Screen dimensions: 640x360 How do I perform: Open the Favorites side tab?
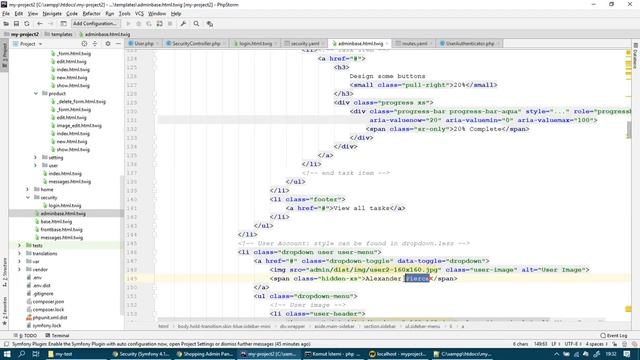point(4,311)
